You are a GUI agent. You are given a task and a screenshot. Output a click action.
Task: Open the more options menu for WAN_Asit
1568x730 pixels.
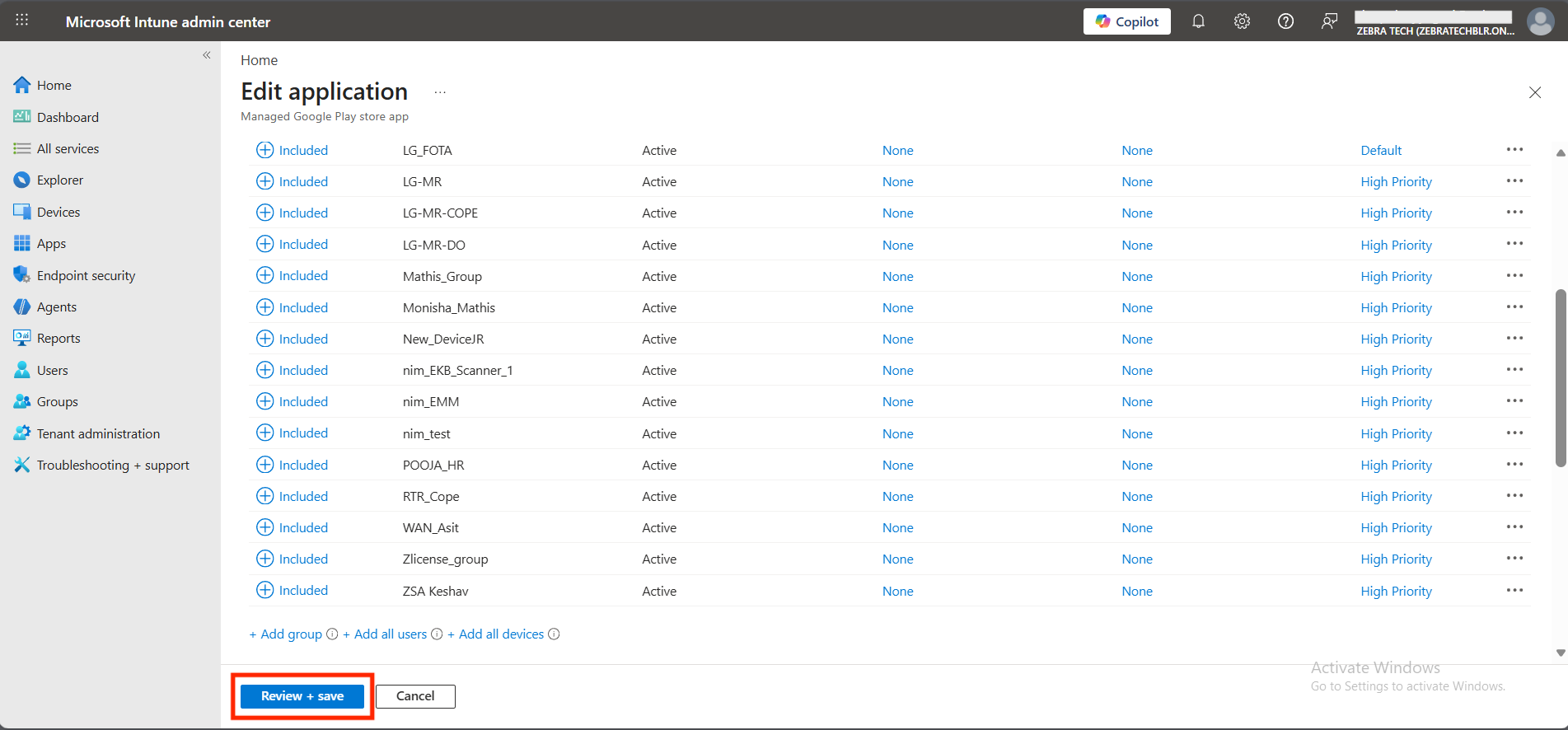pyautogui.click(x=1514, y=526)
